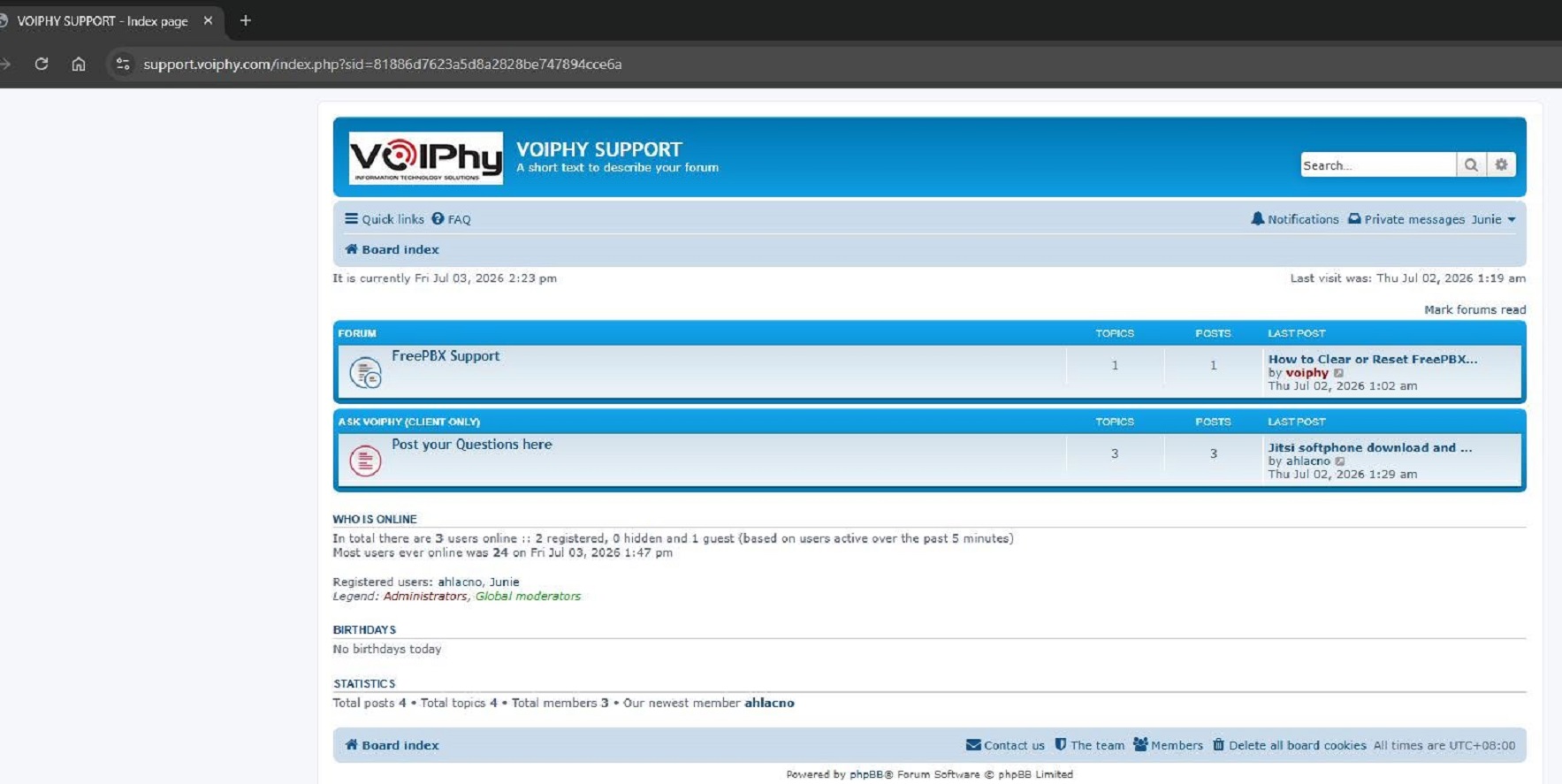Open newest member ahlacno in Statistics
The width and height of the screenshot is (1562, 784).
click(769, 703)
